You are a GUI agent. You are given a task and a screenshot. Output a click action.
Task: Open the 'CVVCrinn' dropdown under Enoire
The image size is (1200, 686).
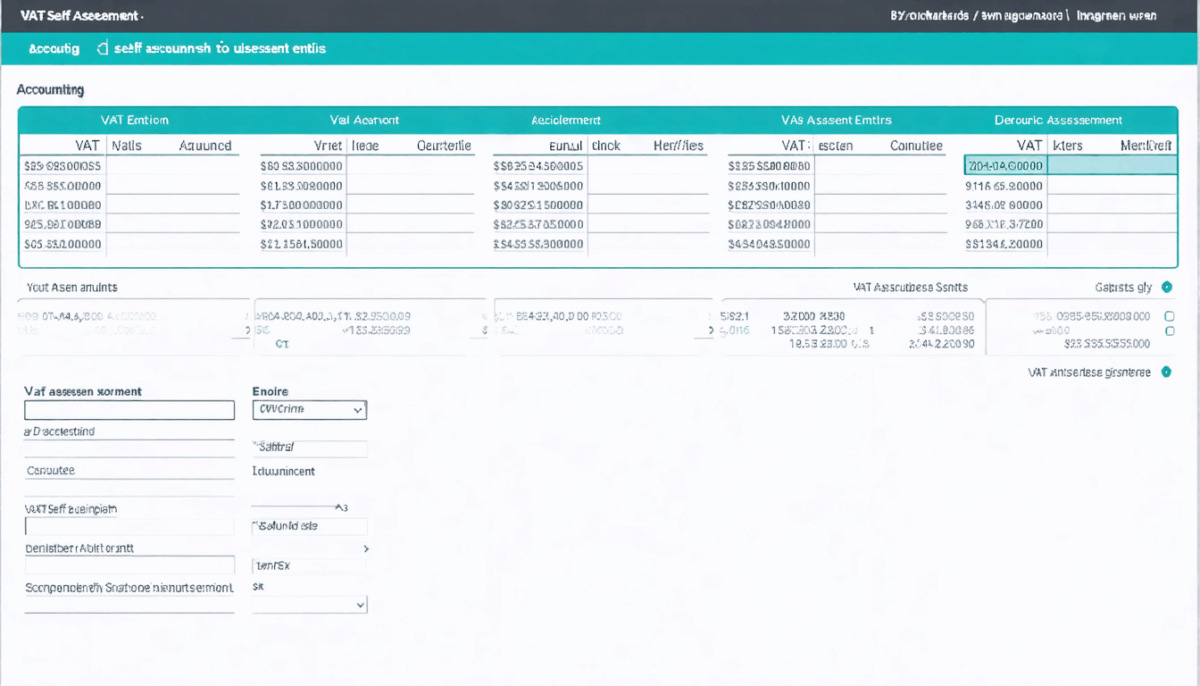point(309,409)
